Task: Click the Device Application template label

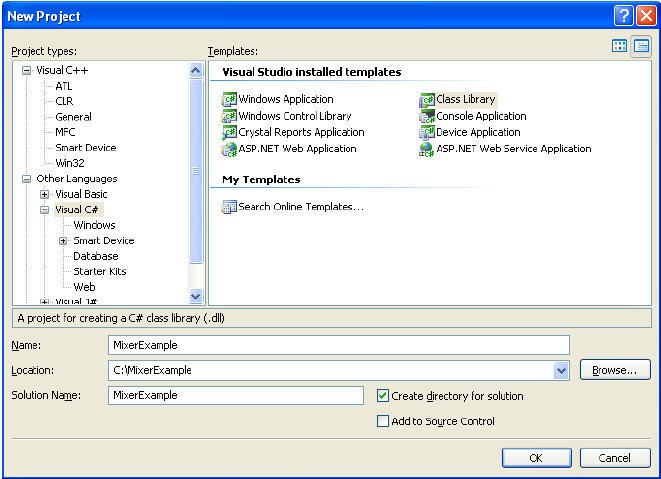Action: click(x=478, y=132)
